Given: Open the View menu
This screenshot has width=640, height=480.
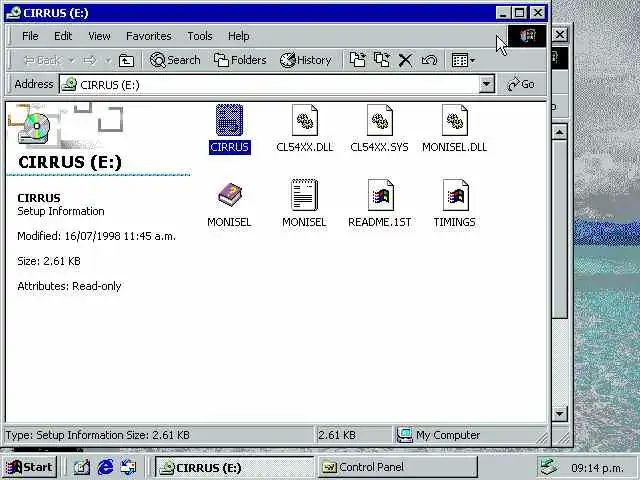Looking at the screenshot, I should [99, 36].
